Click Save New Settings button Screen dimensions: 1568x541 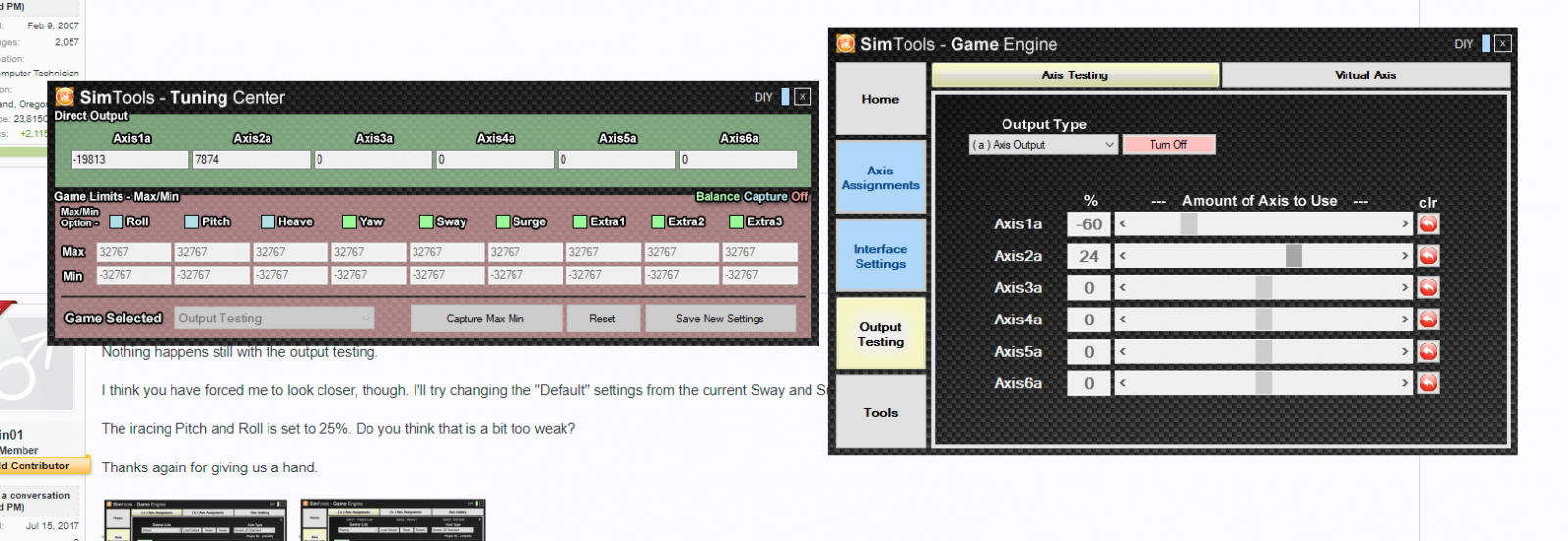pyautogui.click(x=720, y=319)
